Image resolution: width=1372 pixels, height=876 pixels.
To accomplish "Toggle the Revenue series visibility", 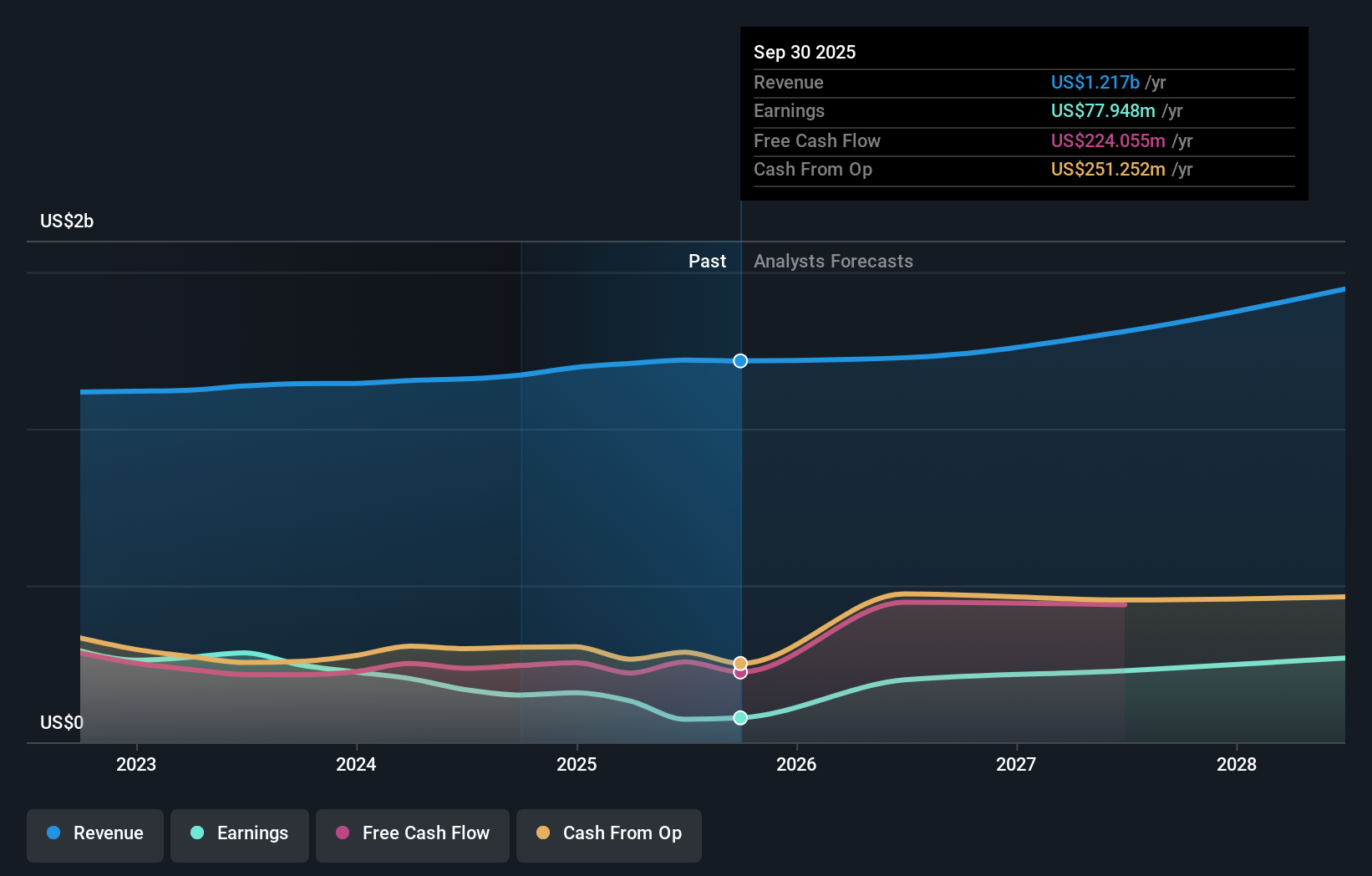I will coord(94,835).
